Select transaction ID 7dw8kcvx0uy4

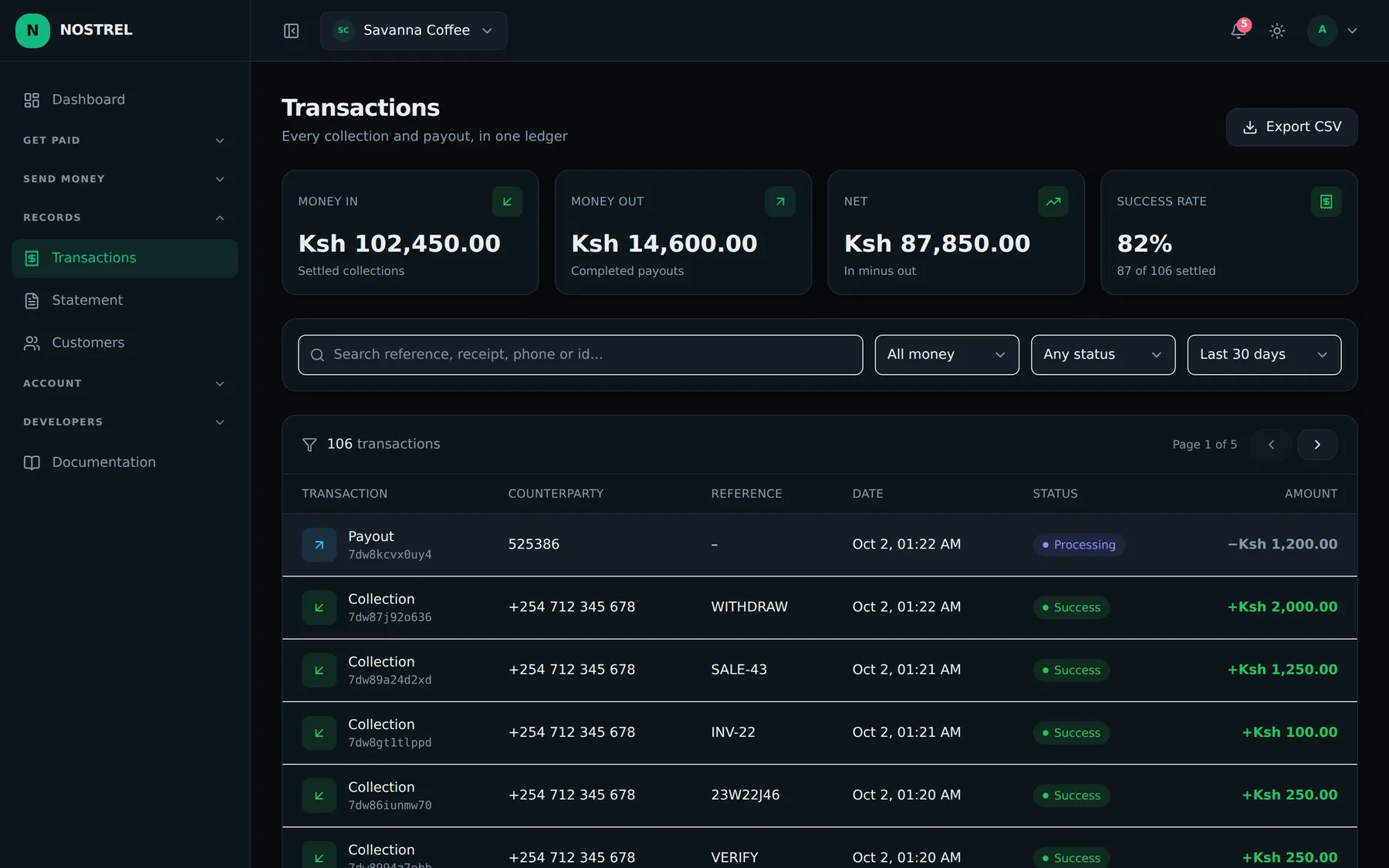pos(390,555)
